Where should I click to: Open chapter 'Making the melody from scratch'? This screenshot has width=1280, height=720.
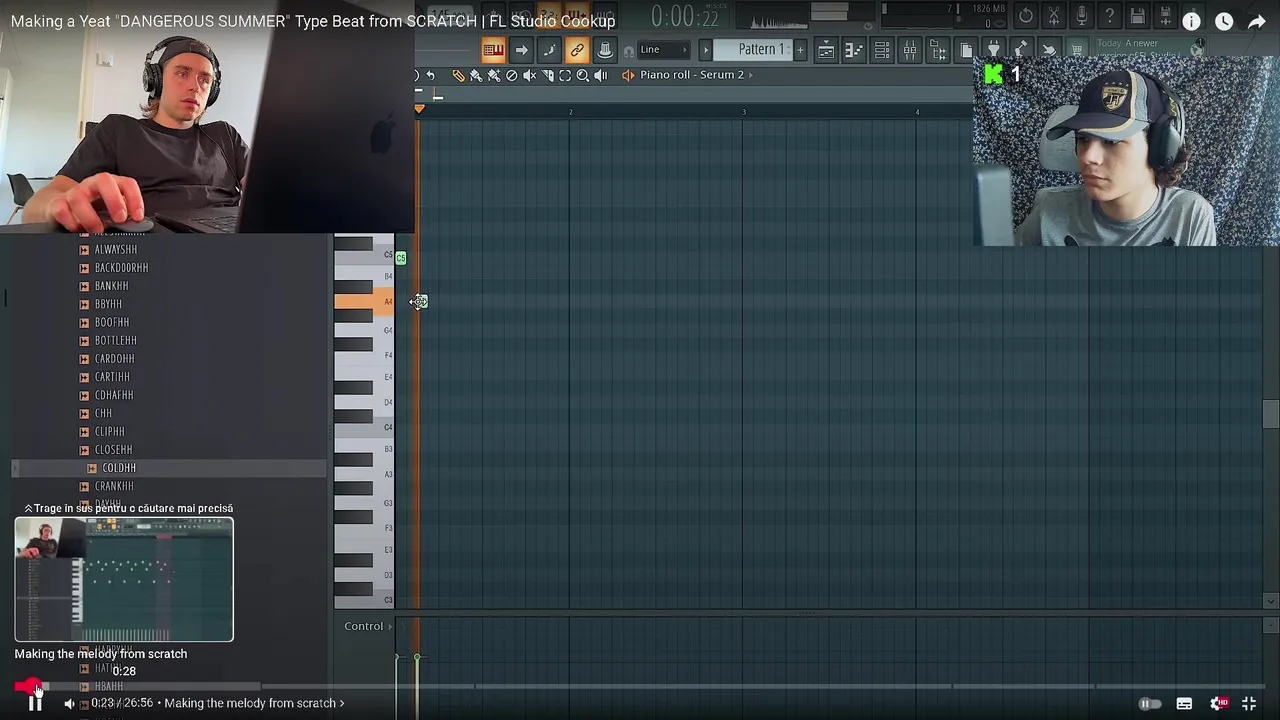(x=254, y=703)
